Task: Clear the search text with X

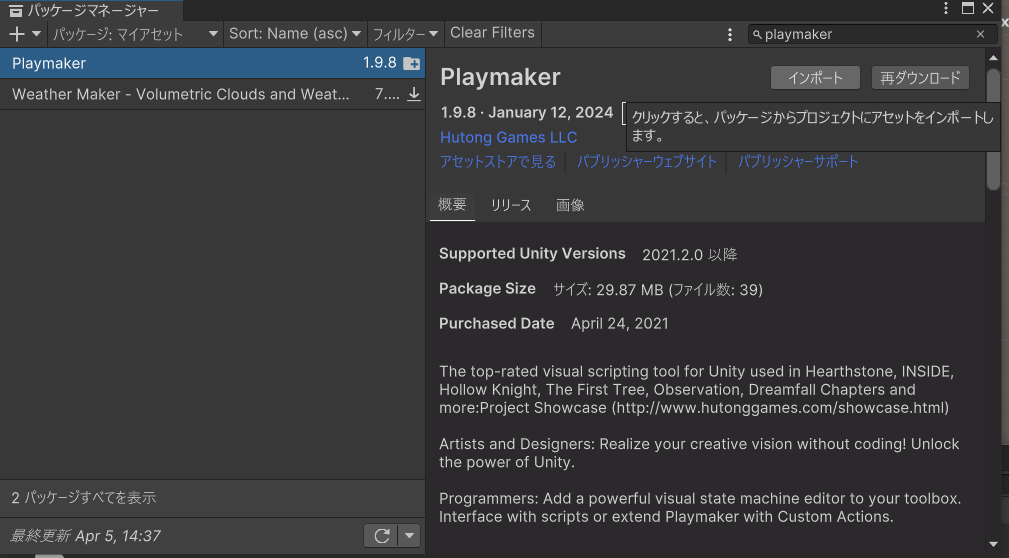Action: (980, 34)
